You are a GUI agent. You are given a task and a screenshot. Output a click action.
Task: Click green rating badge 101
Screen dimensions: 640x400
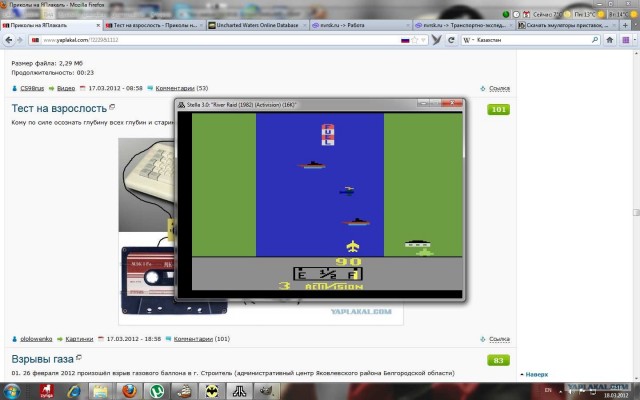click(498, 109)
